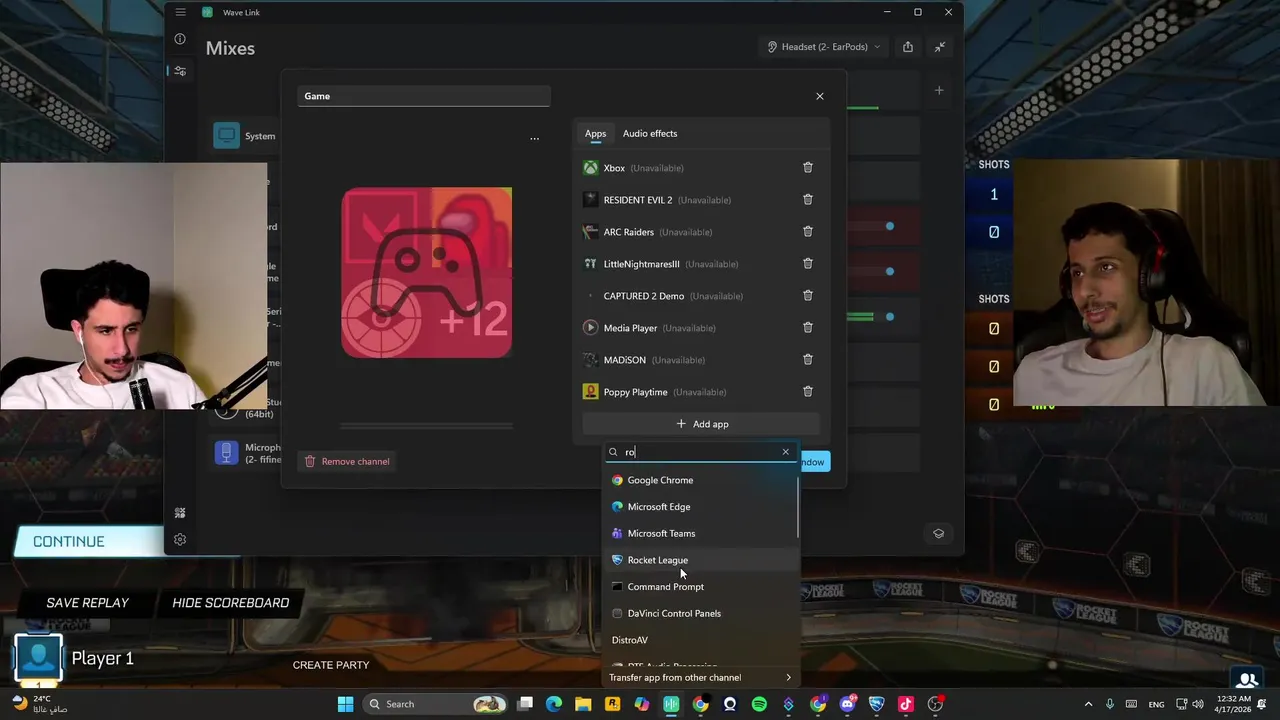1280x720 pixels.
Task: Select Rocket League from the app list
Action: (x=700, y=560)
